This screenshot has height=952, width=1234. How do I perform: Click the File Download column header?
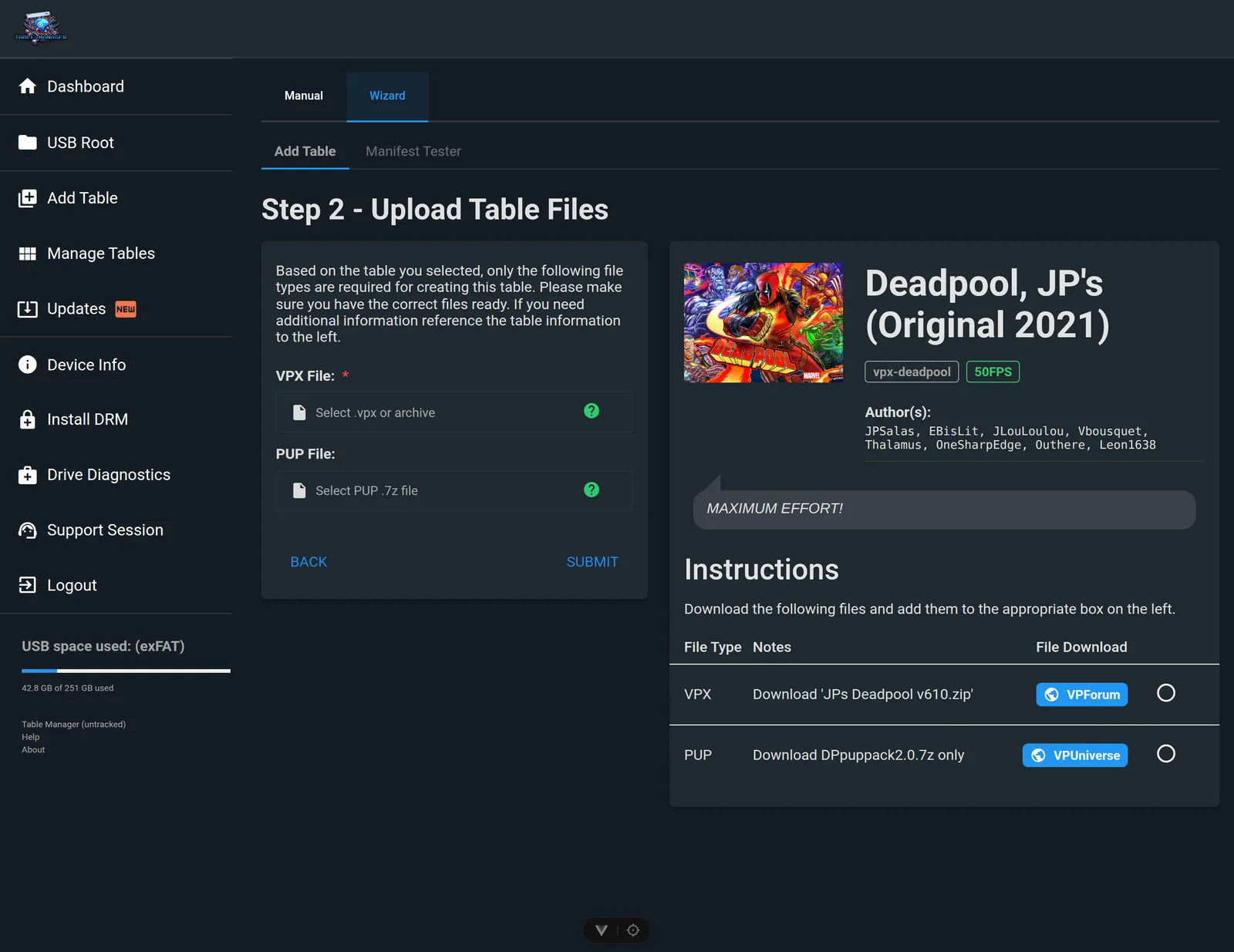(1081, 648)
